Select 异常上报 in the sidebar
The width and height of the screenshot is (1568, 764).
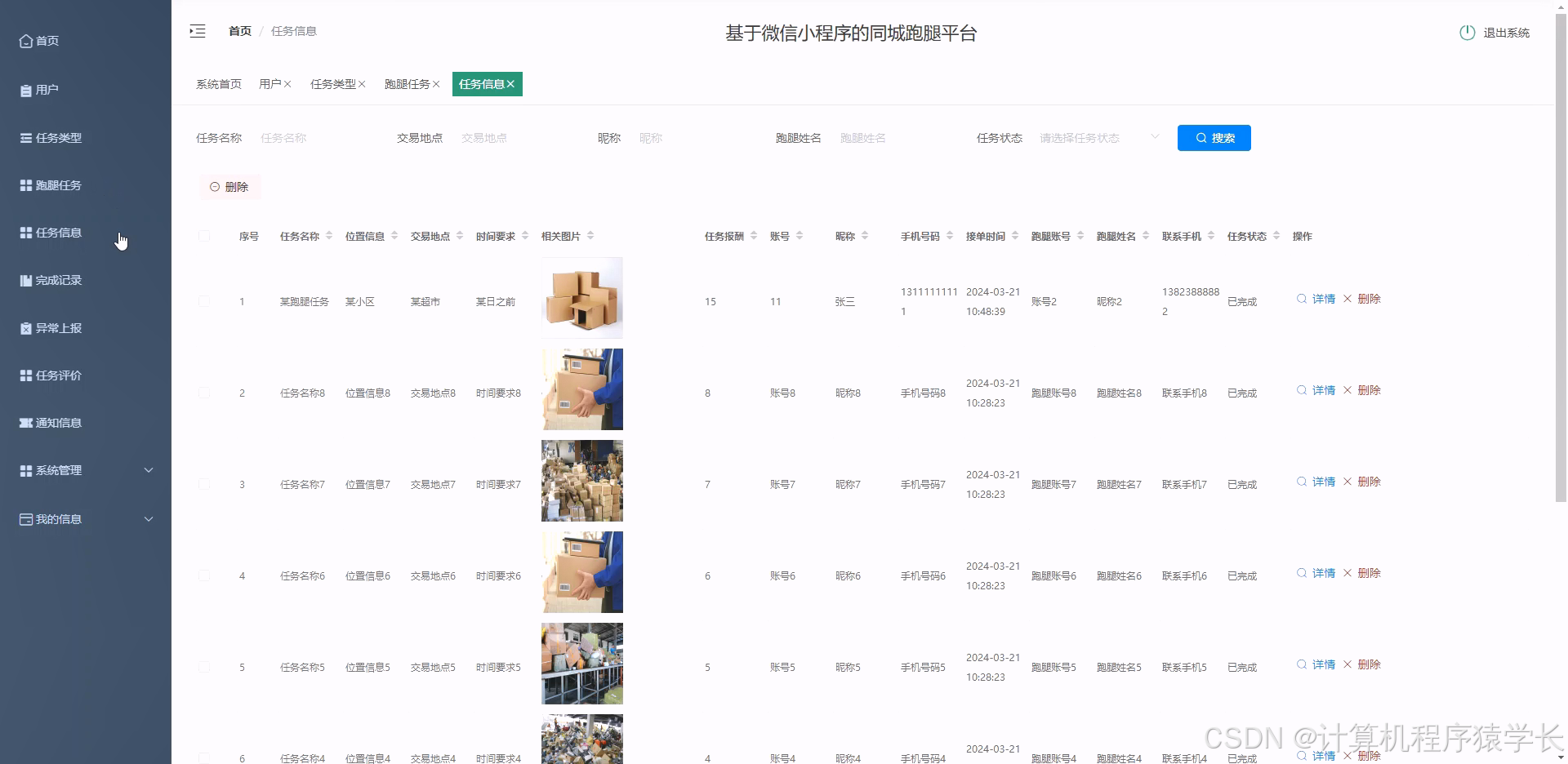(57, 328)
